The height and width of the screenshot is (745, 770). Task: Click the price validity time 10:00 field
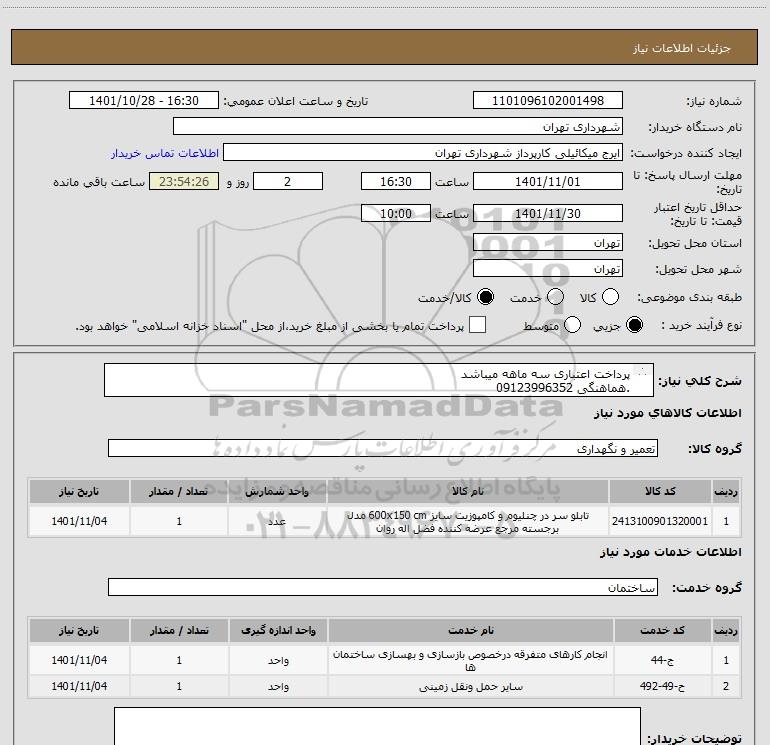pyautogui.click(x=396, y=213)
